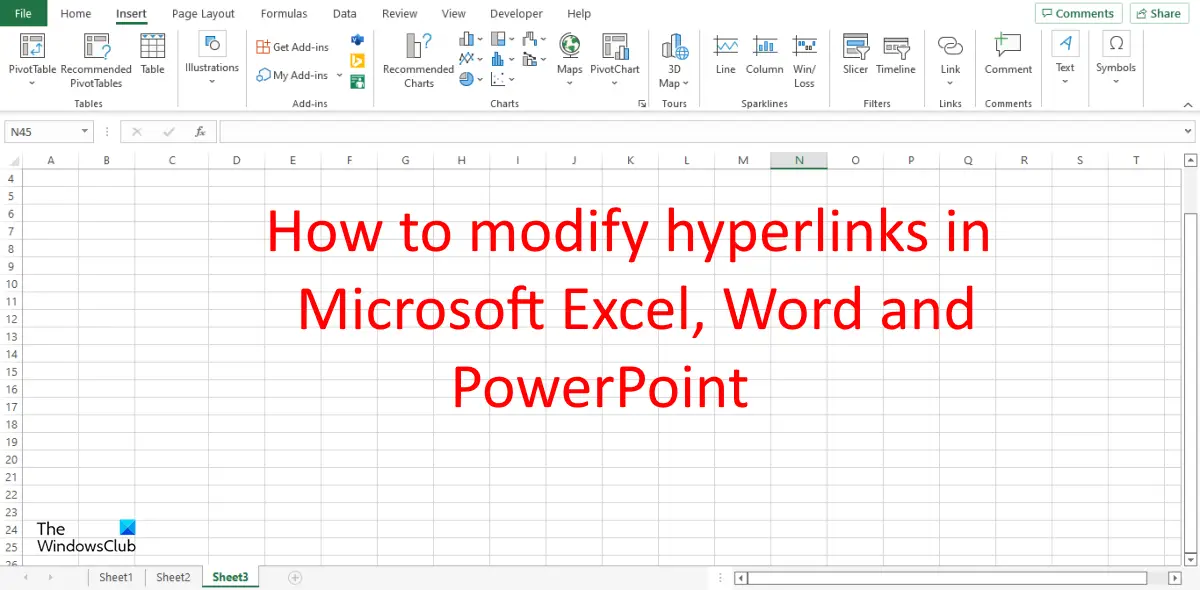The height and width of the screenshot is (590, 1200).
Task: Switch to the View tab
Action: [454, 14]
